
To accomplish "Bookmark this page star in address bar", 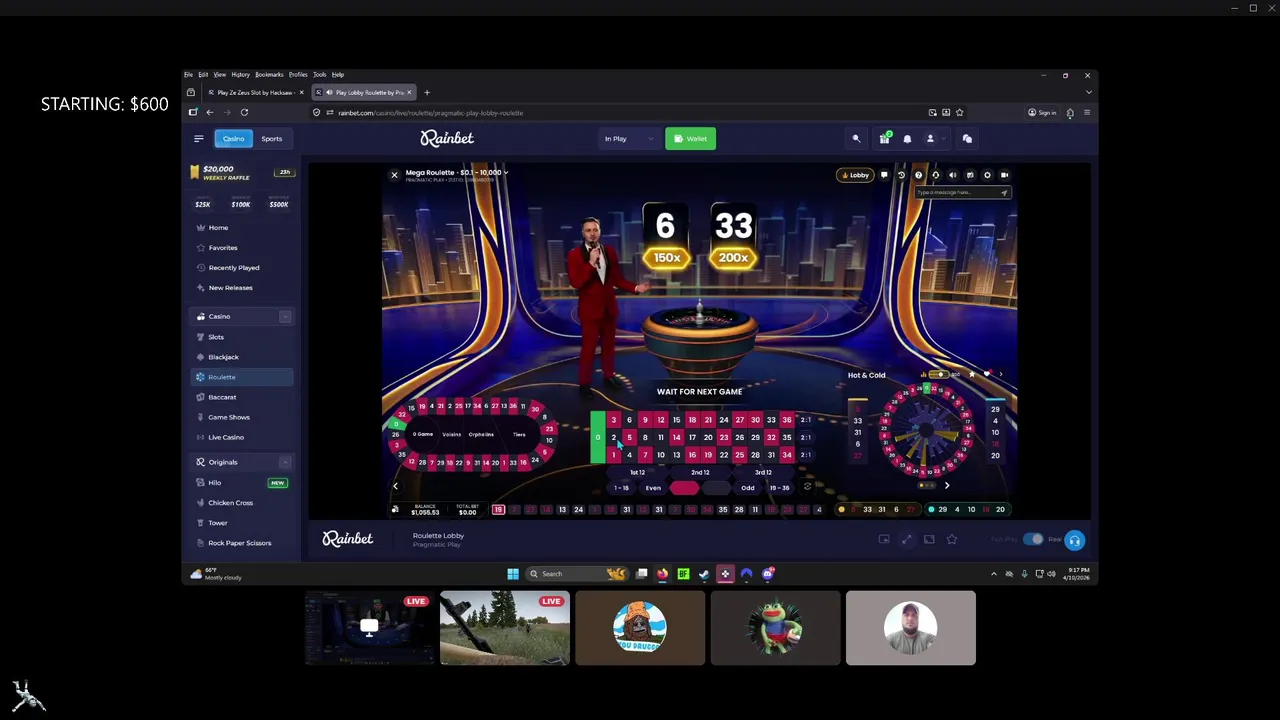I will [x=959, y=113].
